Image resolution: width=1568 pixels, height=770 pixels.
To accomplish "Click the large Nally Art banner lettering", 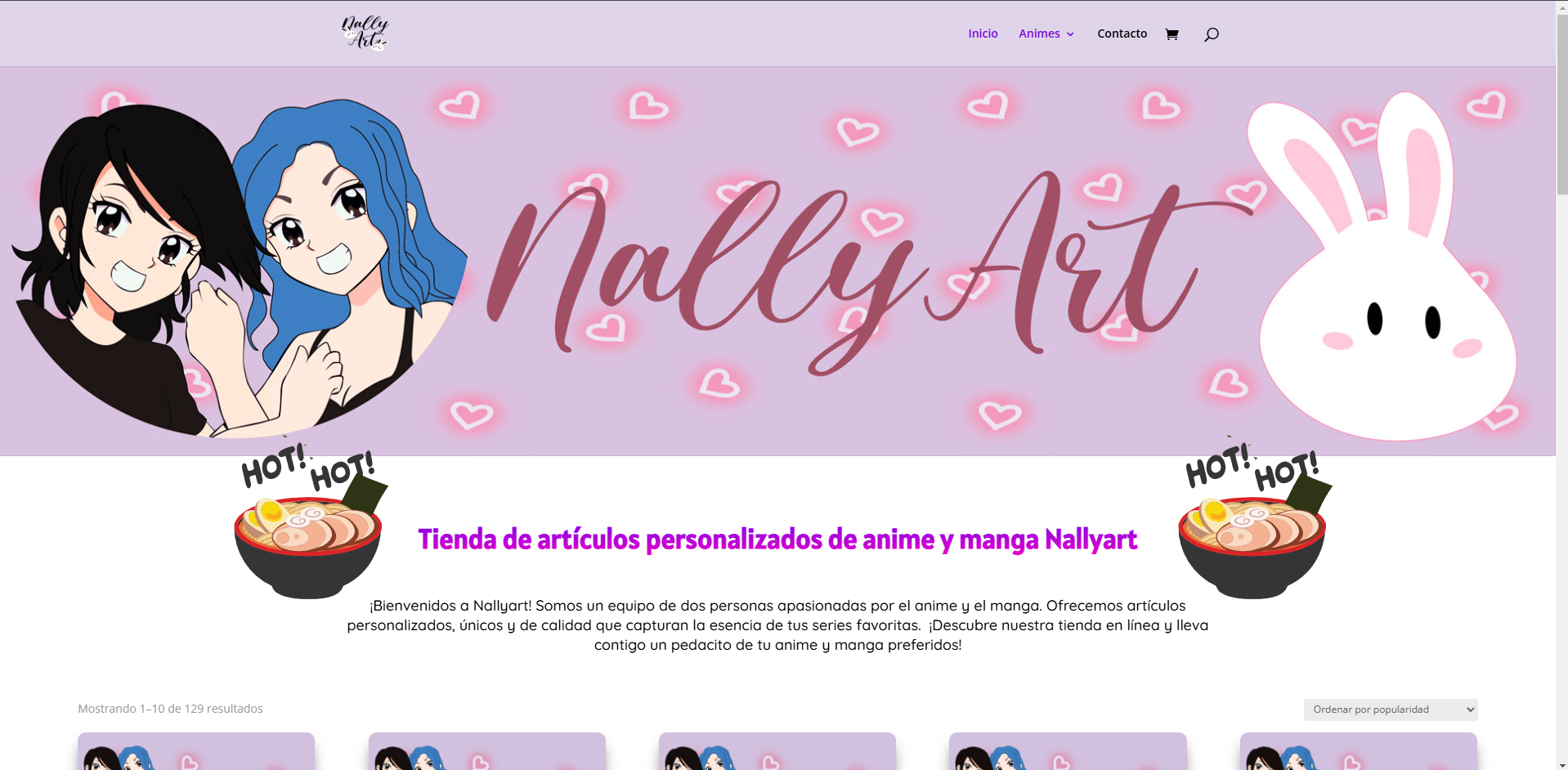I will coord(868,270).
